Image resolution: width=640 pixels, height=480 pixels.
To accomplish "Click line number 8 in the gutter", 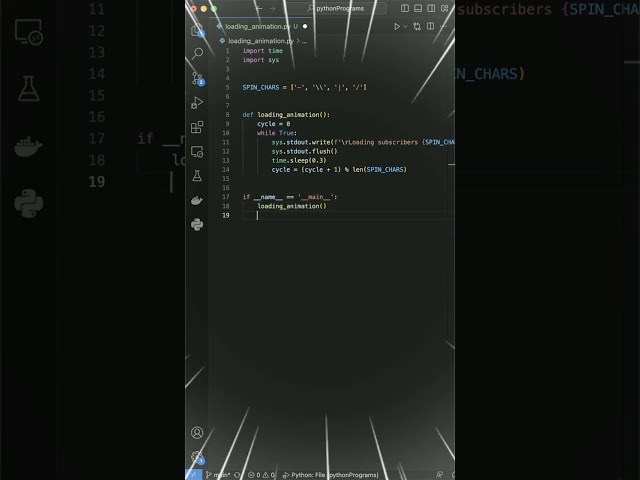I will click(x=227, y=115).
